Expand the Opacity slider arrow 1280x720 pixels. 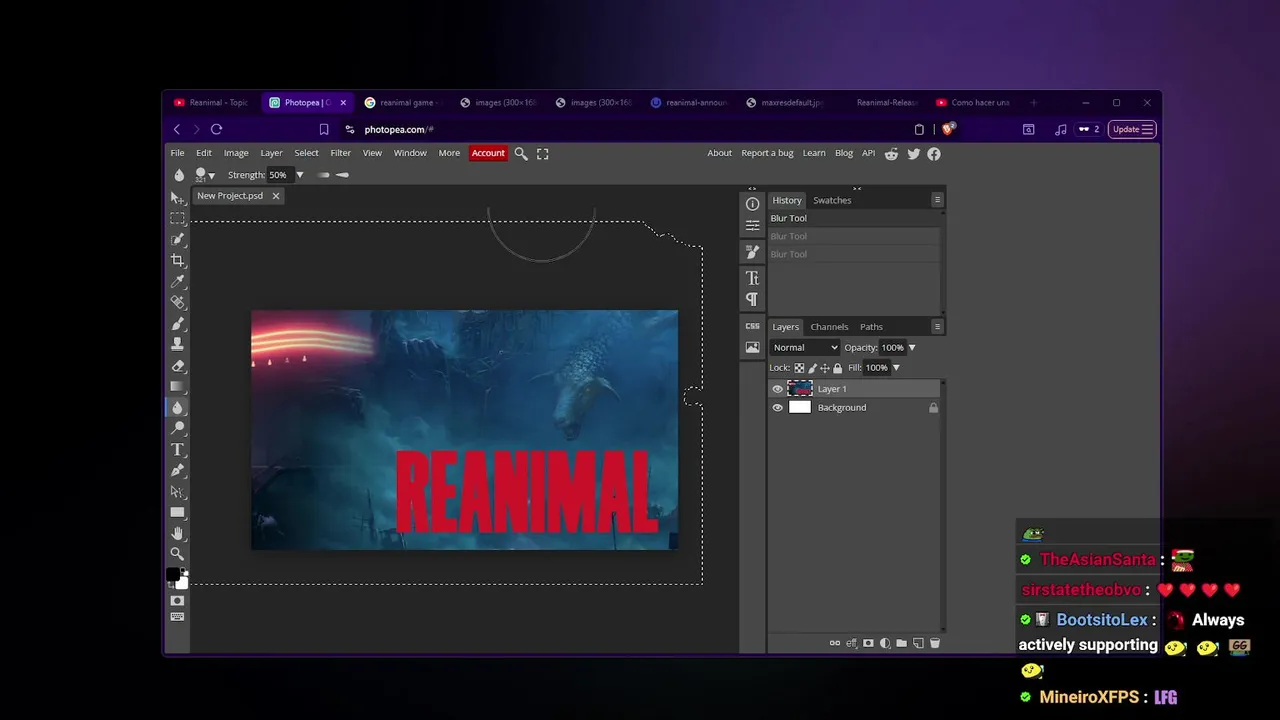coord(912,348)
